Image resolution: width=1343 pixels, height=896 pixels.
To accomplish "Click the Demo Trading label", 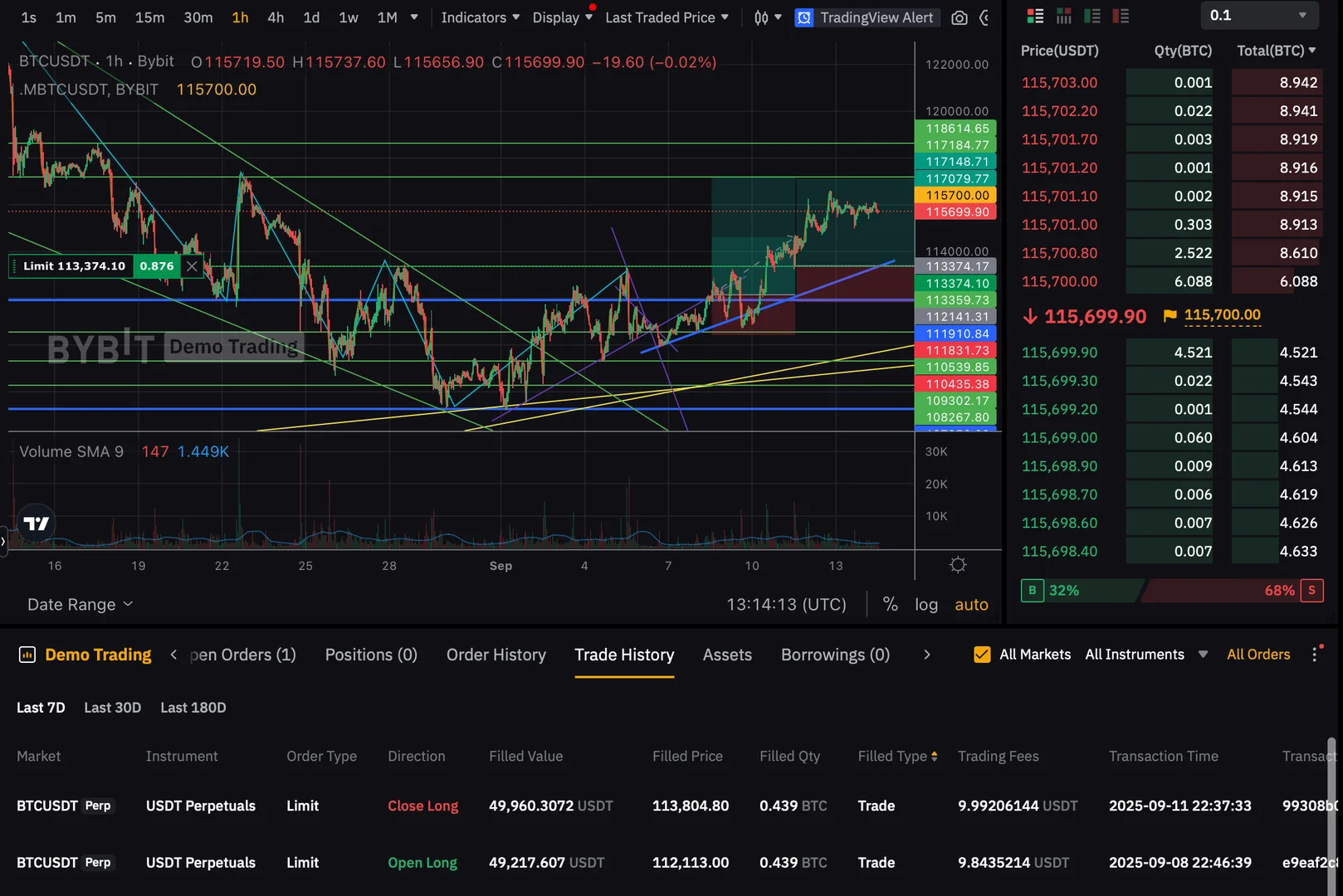I will (98, 655).
